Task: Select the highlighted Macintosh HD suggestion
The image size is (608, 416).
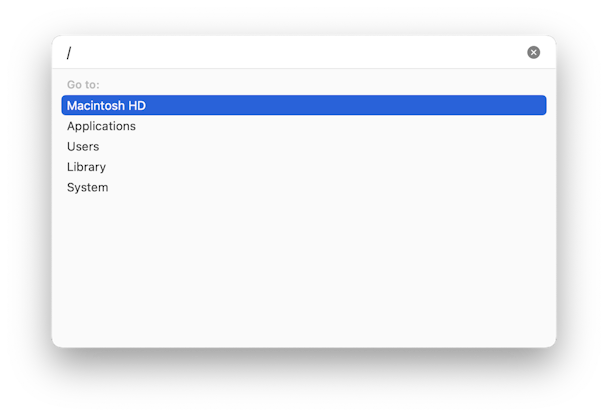Action: pos(304,105)
